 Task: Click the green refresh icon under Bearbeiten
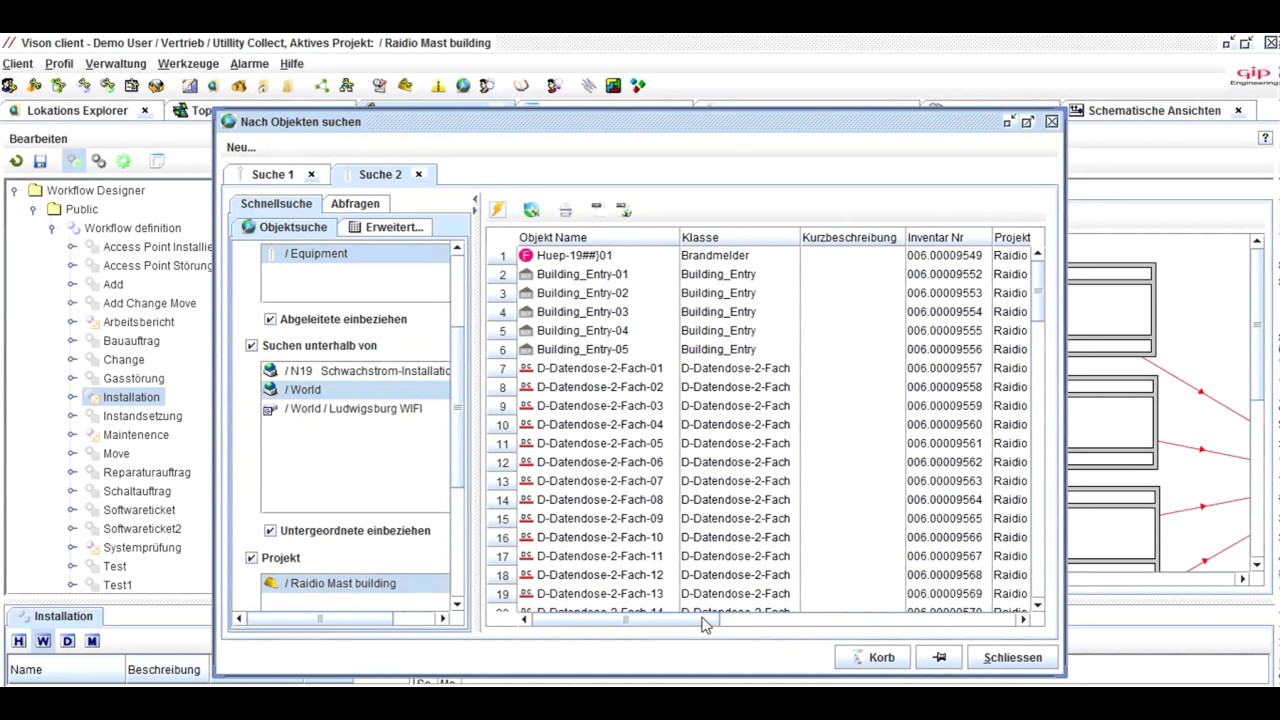pyautogui.click(x=16, y=161)
